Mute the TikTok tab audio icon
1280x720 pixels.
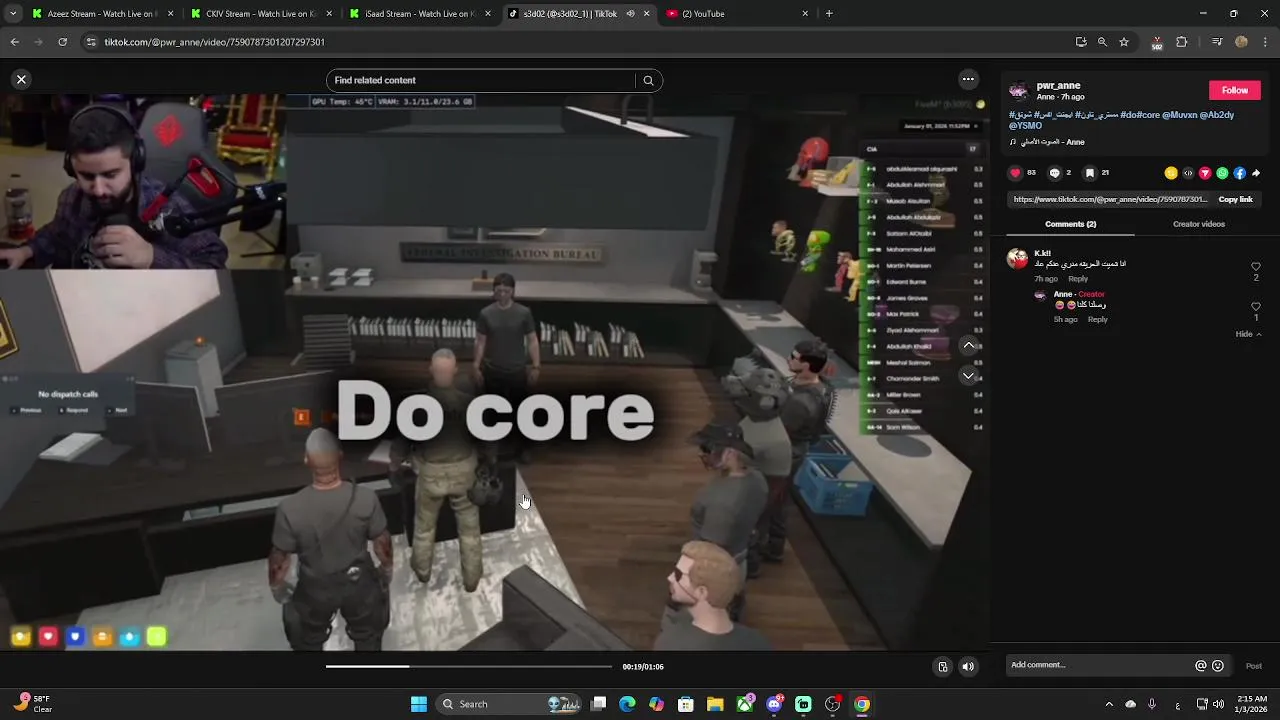pos(630,14)
